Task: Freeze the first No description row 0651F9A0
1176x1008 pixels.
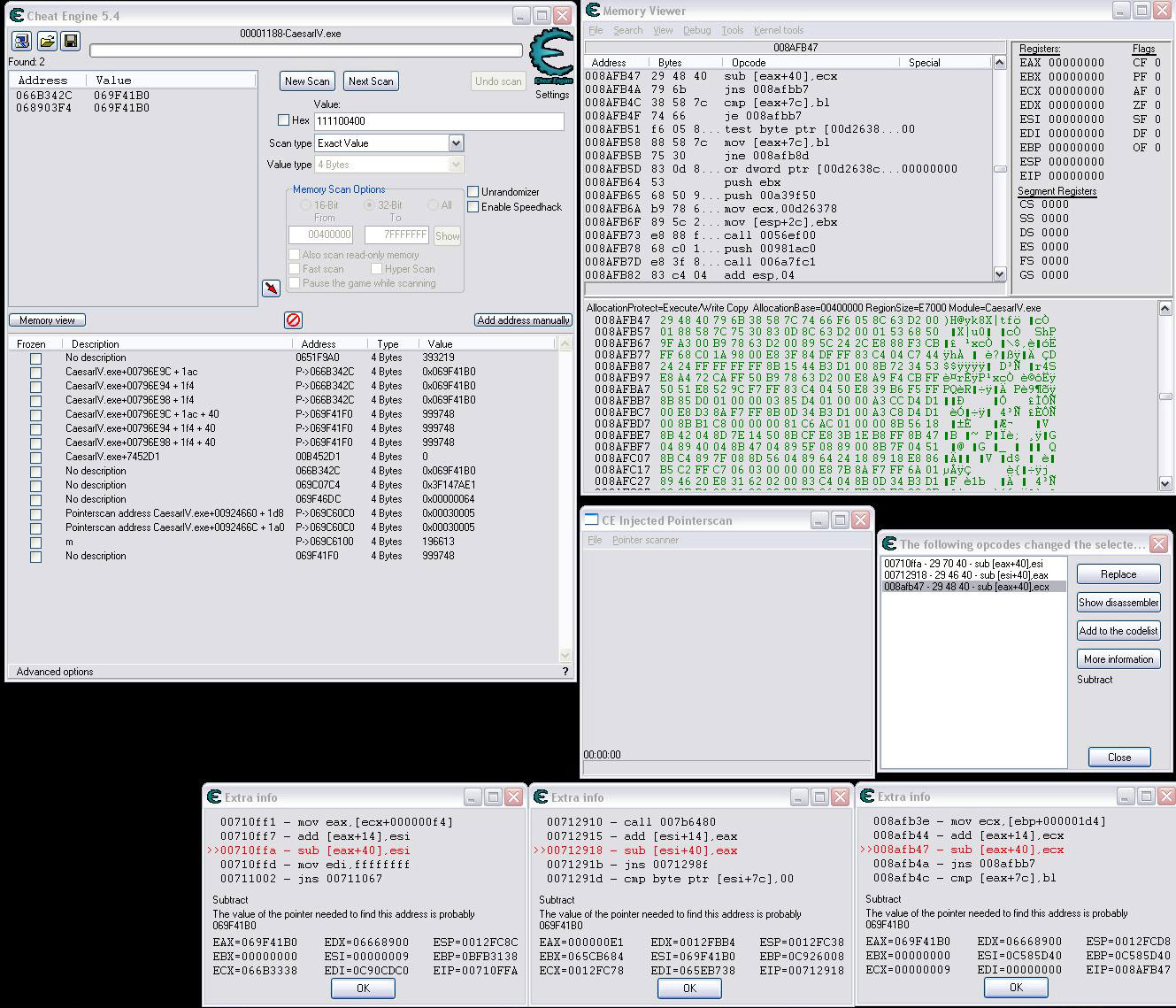Action: pyautogui.click(x=35, y=358)
